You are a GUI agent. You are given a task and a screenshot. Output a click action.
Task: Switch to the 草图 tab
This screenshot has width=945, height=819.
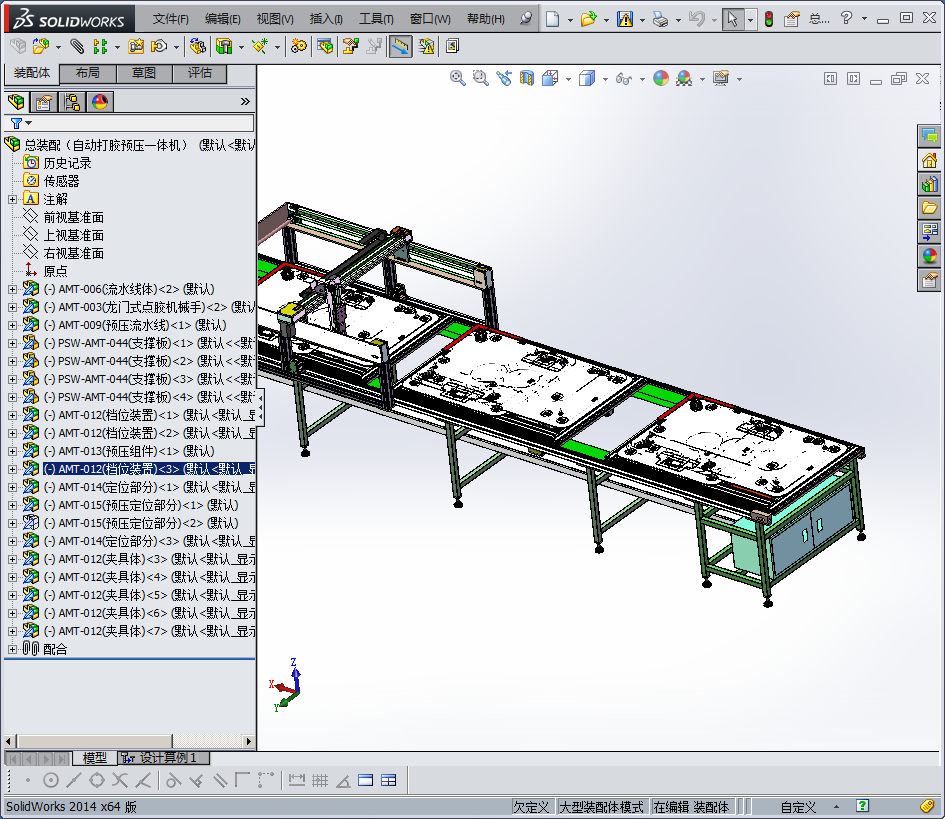click(144, 73)
